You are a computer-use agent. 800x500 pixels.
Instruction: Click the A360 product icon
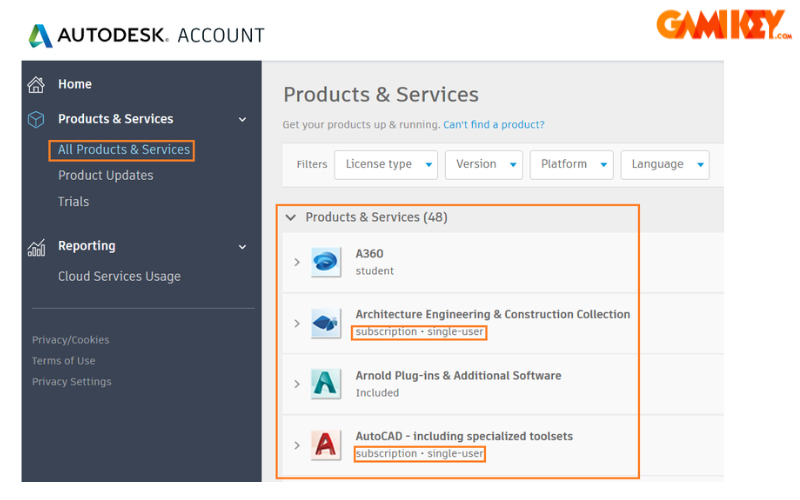326,262
